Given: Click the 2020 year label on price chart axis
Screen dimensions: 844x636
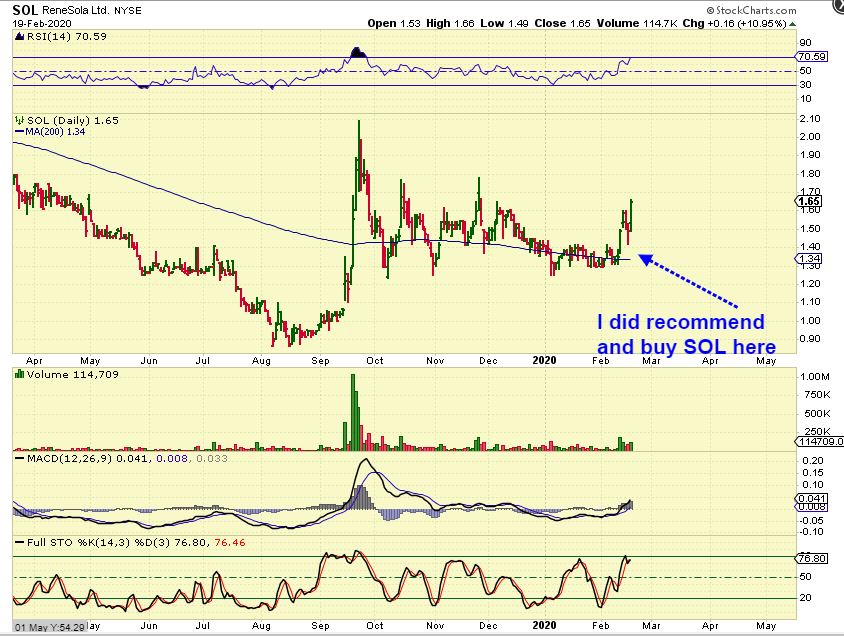Looking at the screenshot, I should (544, 360).
